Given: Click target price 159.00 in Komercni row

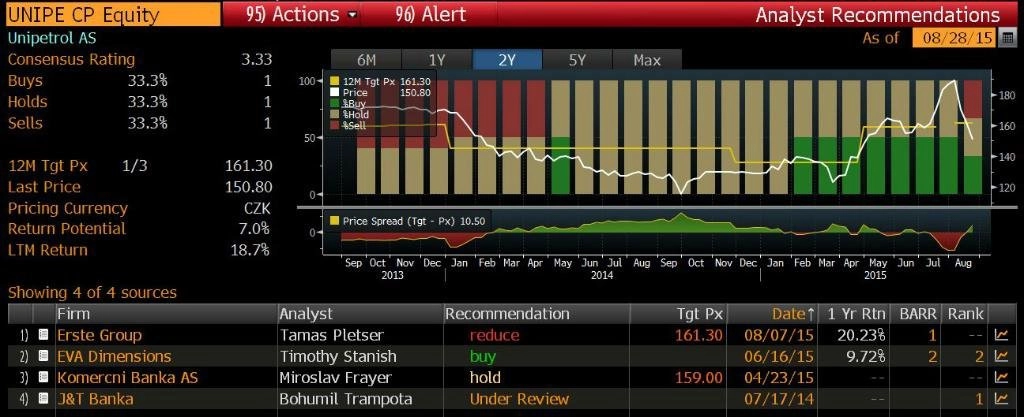Looking at the screenshot, I should [x=700, y=377].
